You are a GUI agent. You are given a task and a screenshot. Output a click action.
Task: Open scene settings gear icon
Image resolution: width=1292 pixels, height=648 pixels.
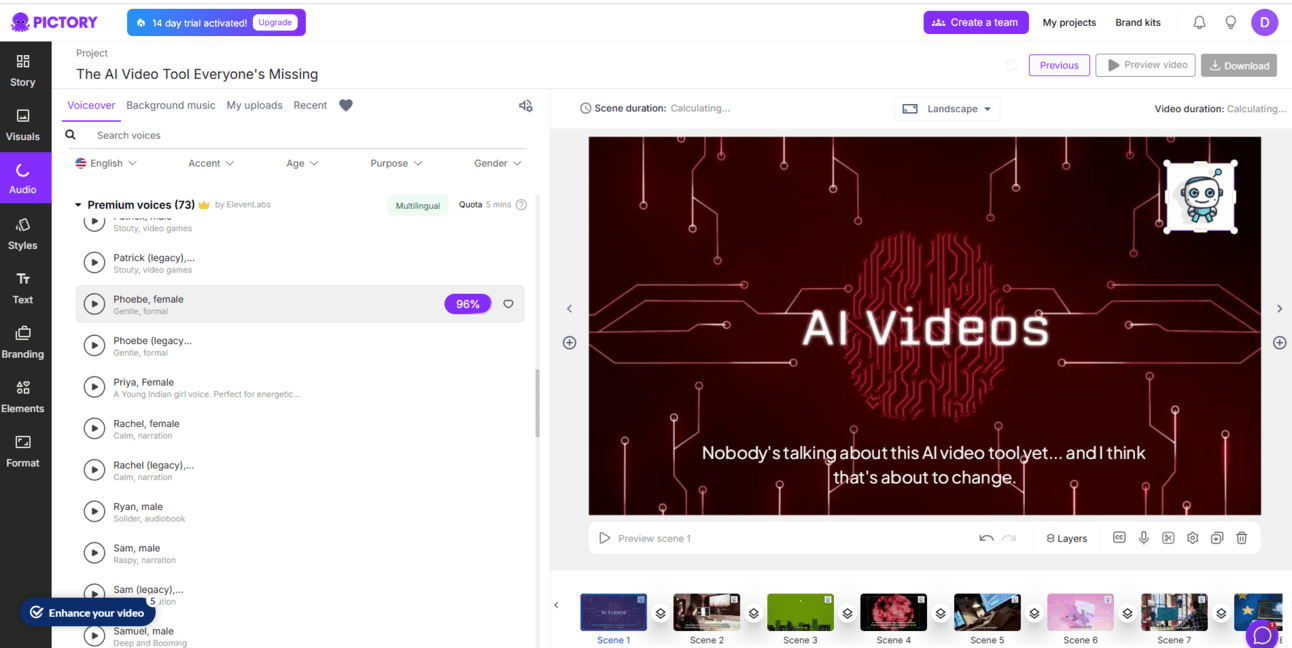click(1193, 538)
